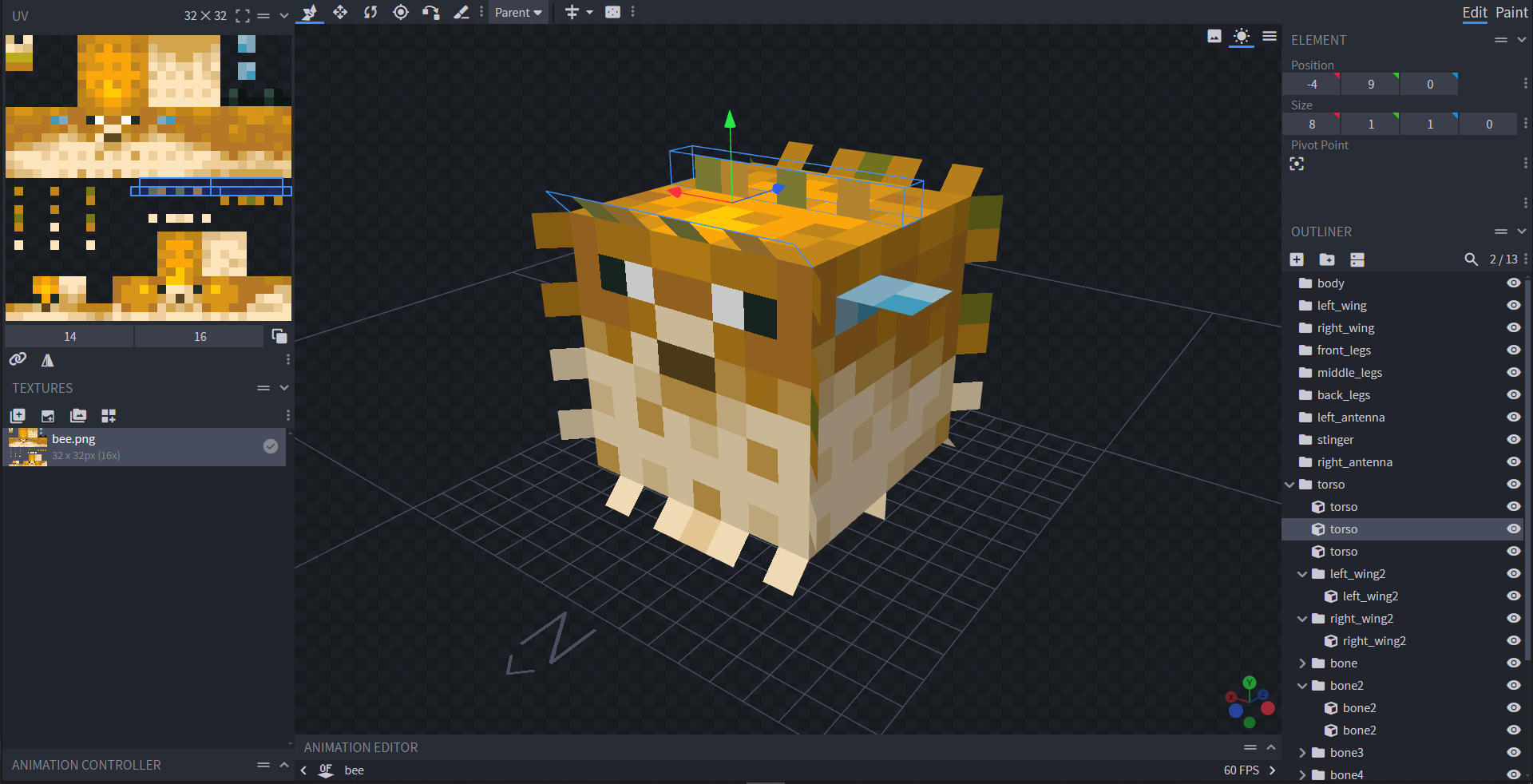Open the outliner search magnifier
The height and width of the screenshot is (784, 1533).
(1471, 259)
